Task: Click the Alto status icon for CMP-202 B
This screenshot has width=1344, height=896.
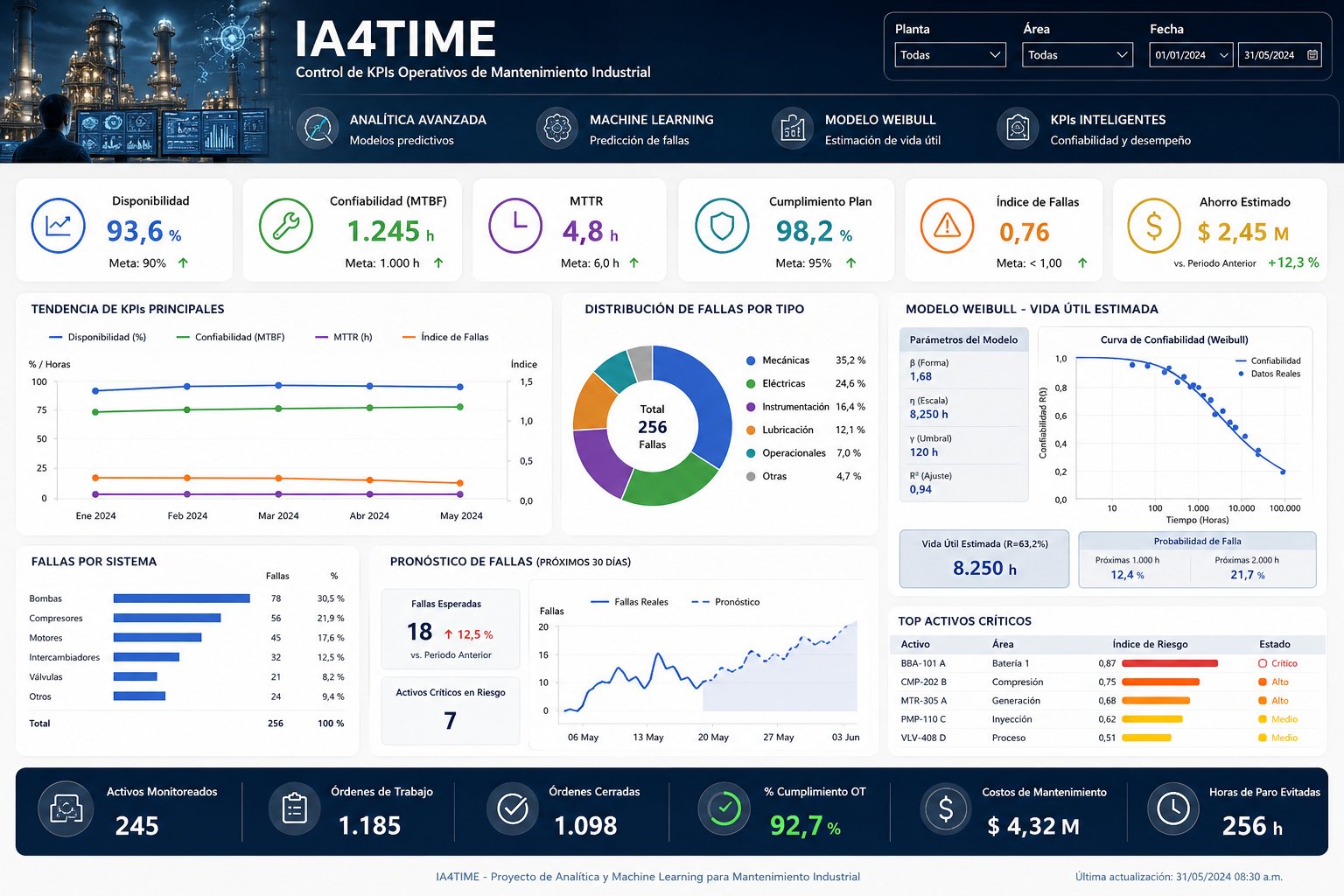Action: (x=1263, y=682)
